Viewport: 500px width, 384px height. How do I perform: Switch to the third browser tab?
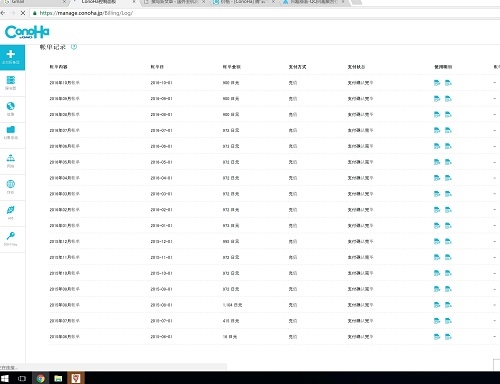(174, 2)
